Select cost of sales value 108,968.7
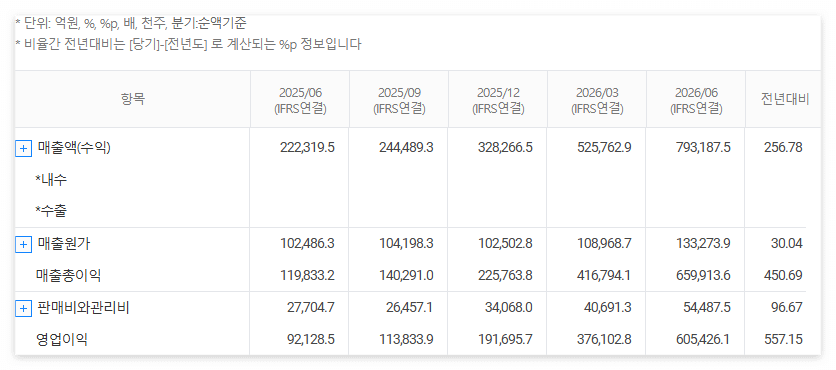 pyautogui.click(x=605, y=244)
